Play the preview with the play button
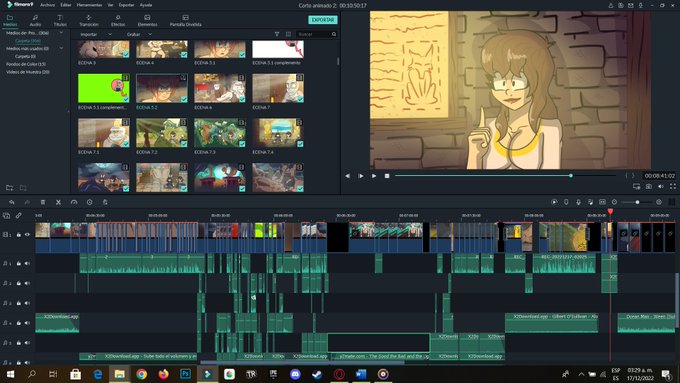 point(374,176)
